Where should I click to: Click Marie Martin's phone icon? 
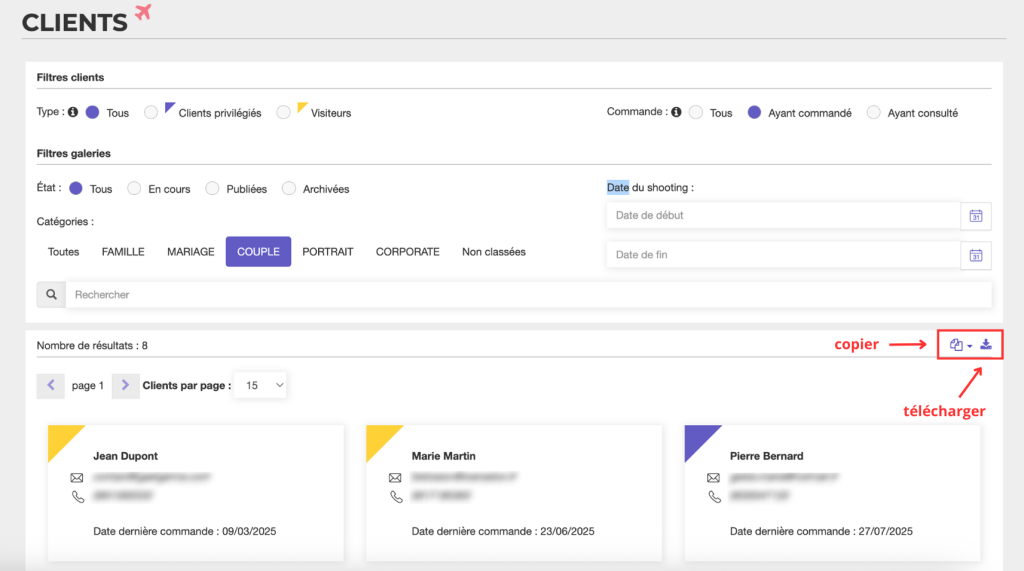tap(396, 497)
